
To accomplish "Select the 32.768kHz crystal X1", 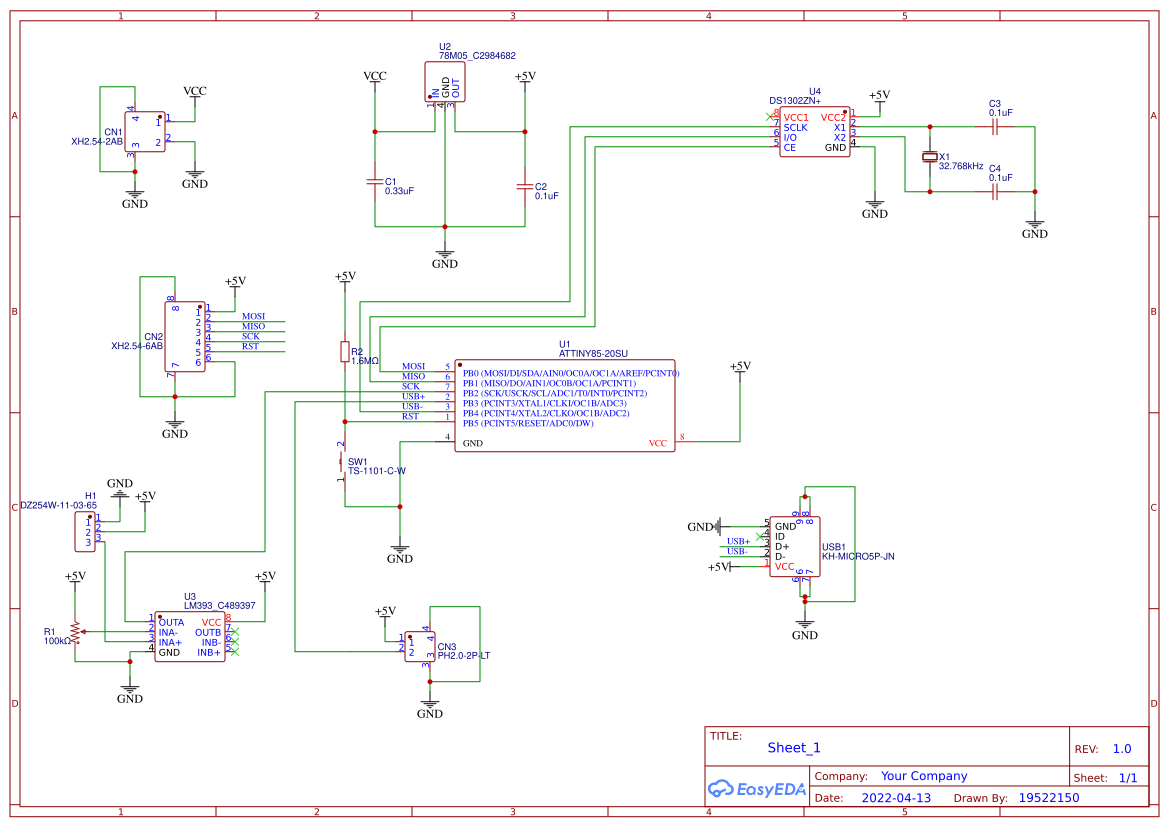I will [x=928, y=158].
